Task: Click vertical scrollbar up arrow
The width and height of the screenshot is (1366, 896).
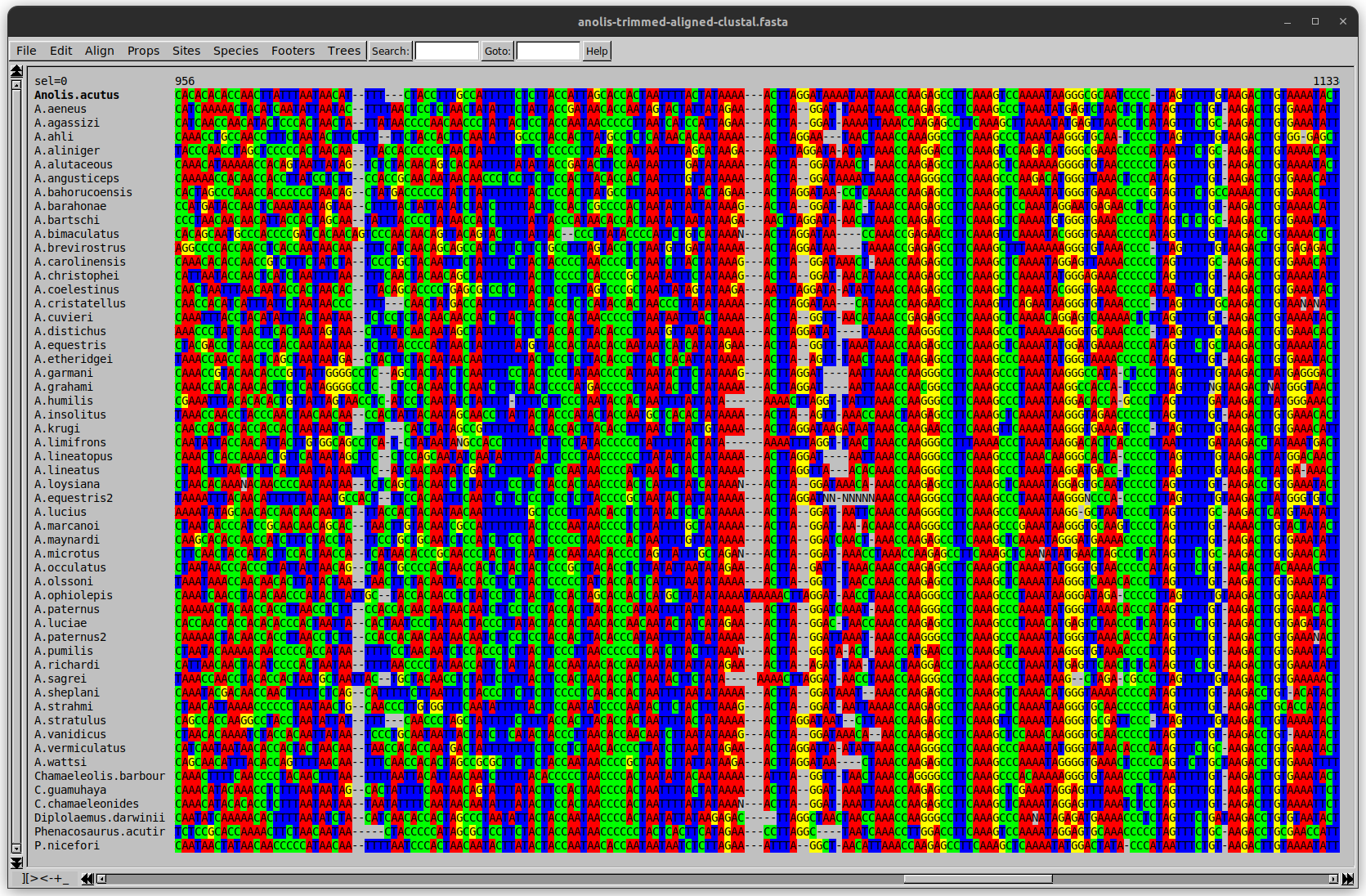Action: (x=16, y=85)
